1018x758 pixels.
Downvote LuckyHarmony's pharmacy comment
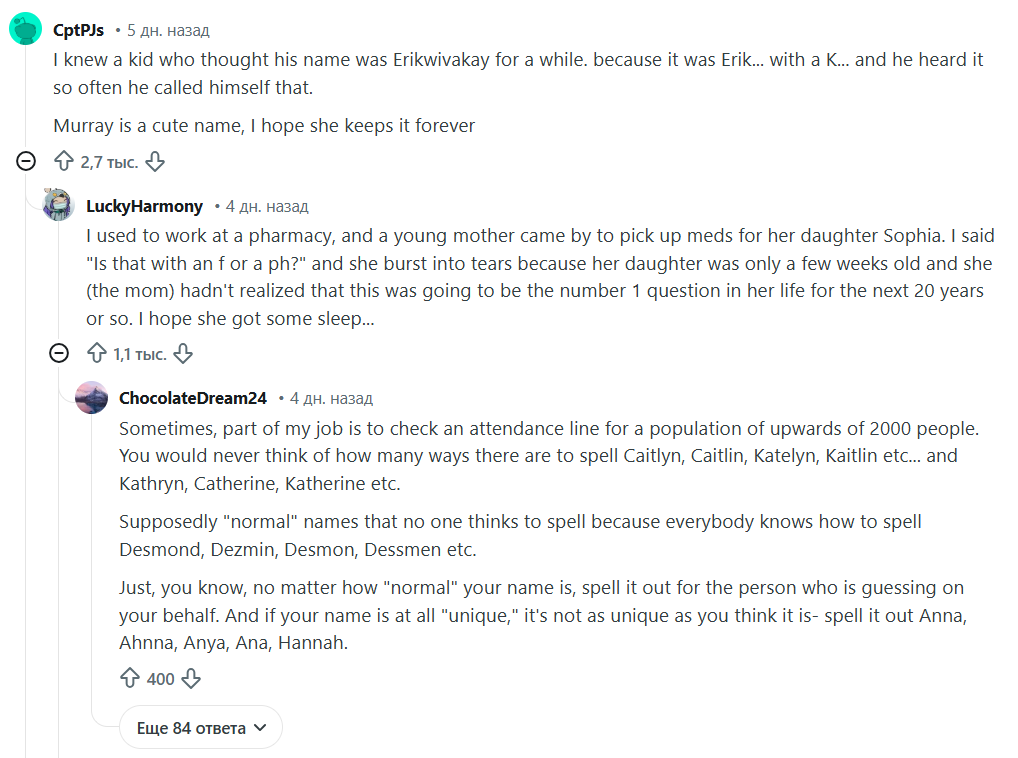(183, 353)
